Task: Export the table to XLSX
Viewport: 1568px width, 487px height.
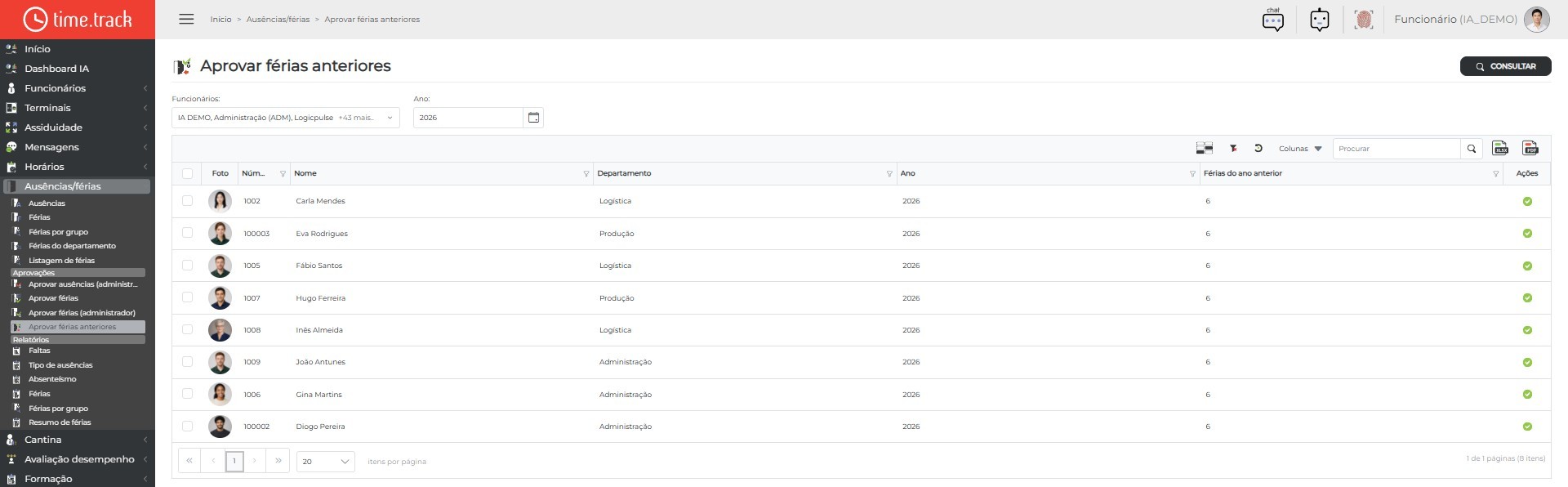Action: (1500, 148)
